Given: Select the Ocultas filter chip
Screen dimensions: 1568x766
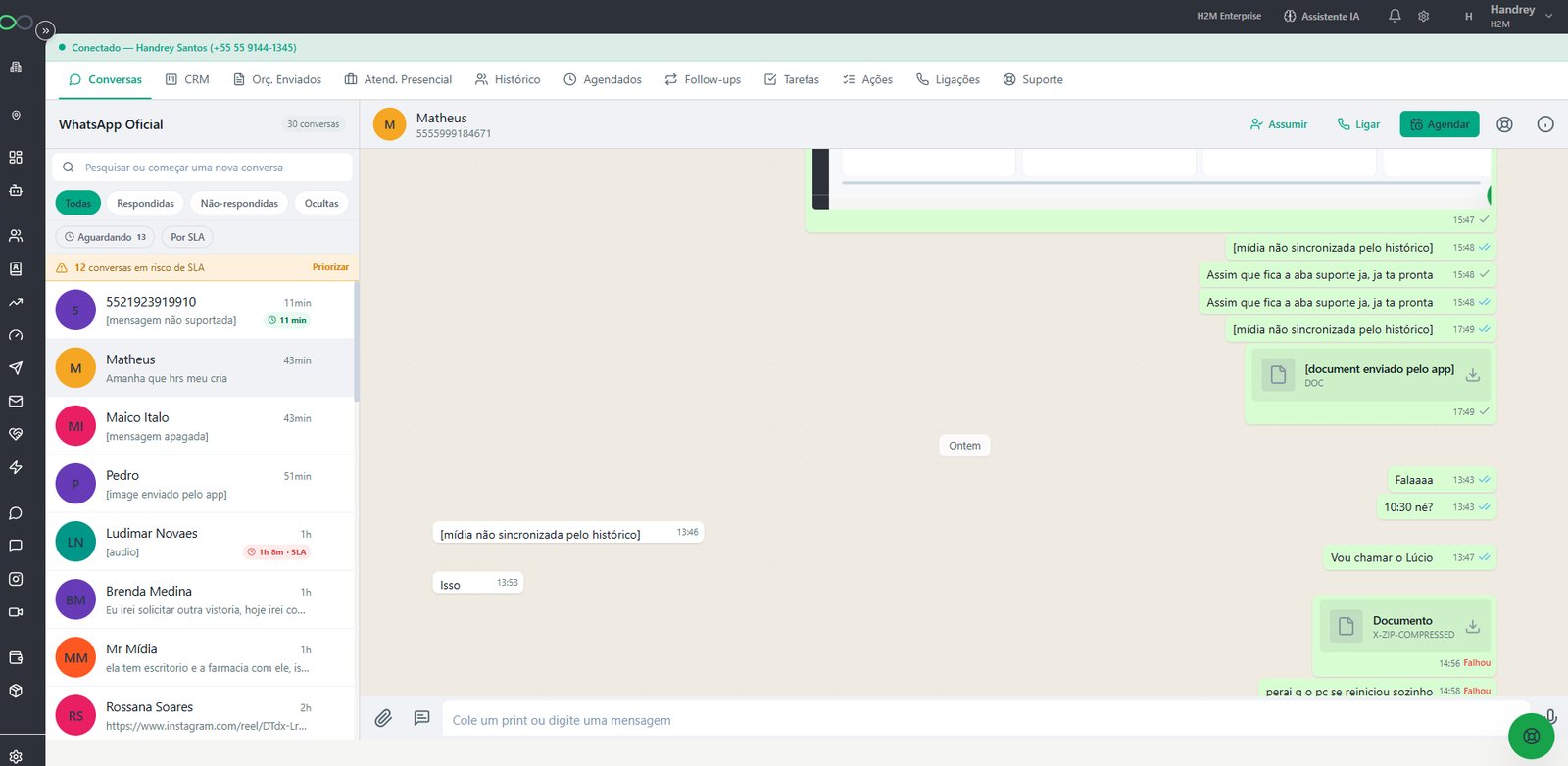Looking at the screenshot, I should click(321, 203).
